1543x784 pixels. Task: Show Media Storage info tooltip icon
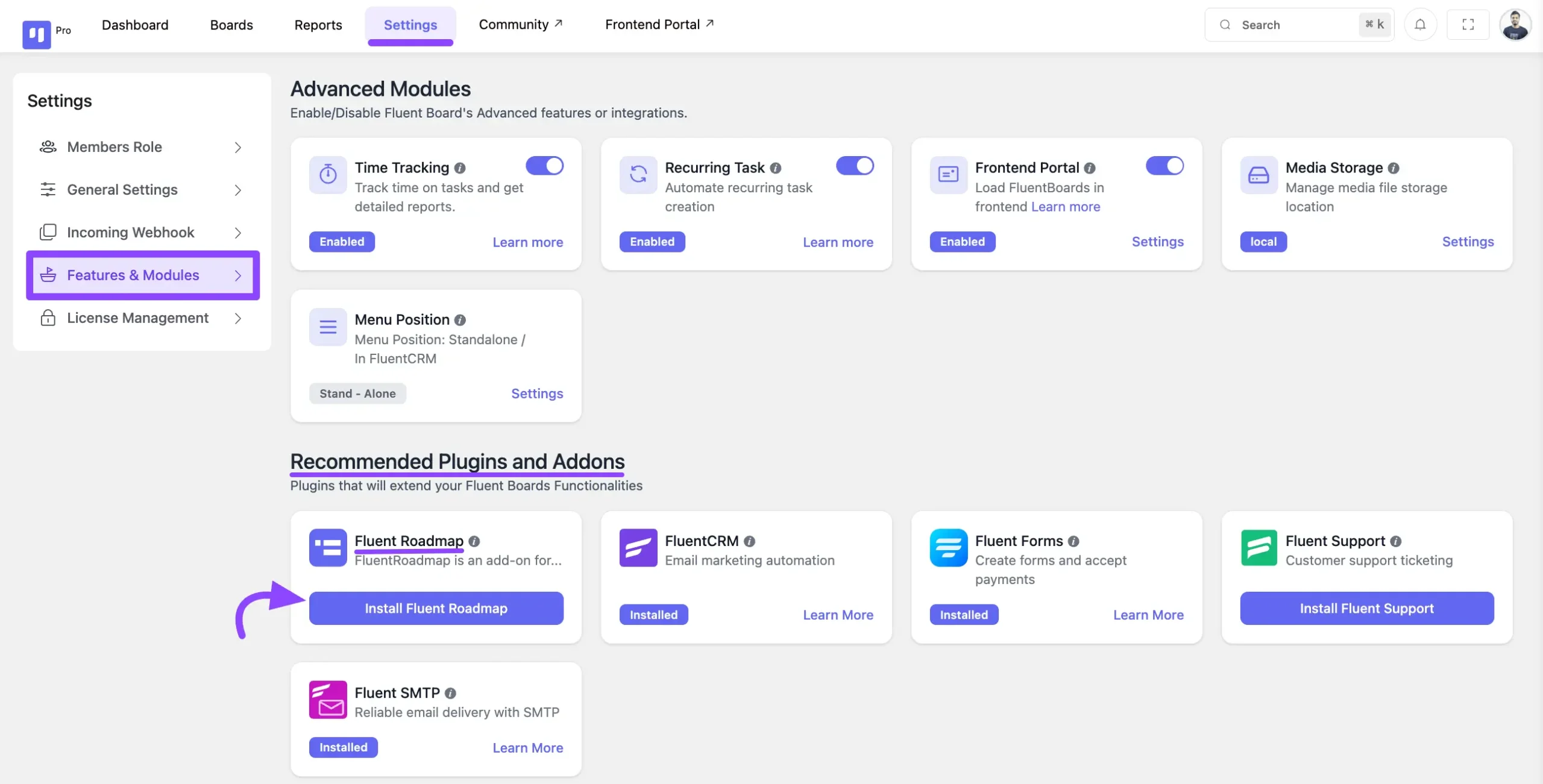[x=1394, y=168]
